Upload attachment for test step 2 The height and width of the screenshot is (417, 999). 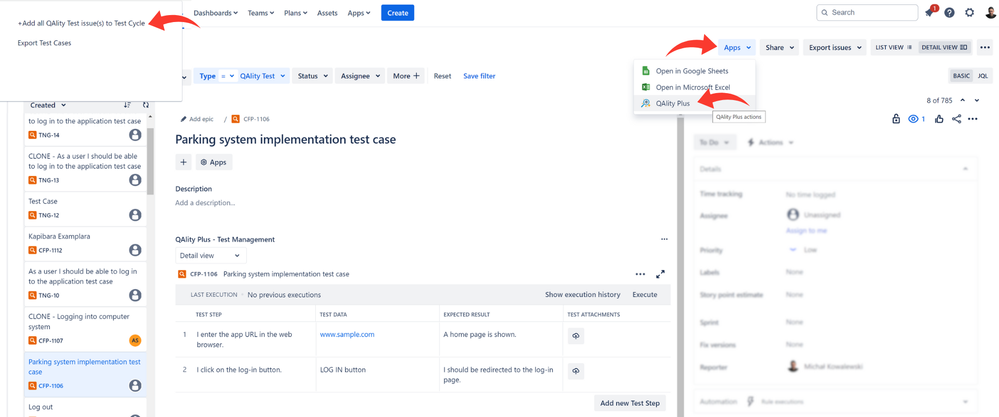click(576, 371)
